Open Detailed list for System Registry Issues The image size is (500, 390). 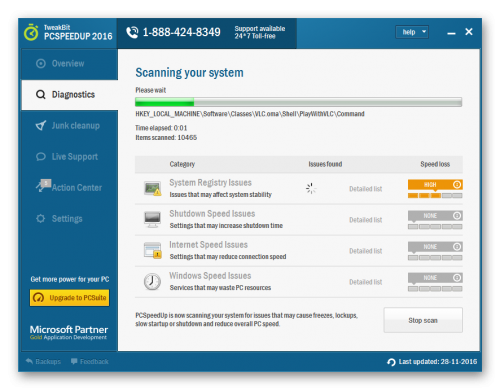click(x=366, y=189)
